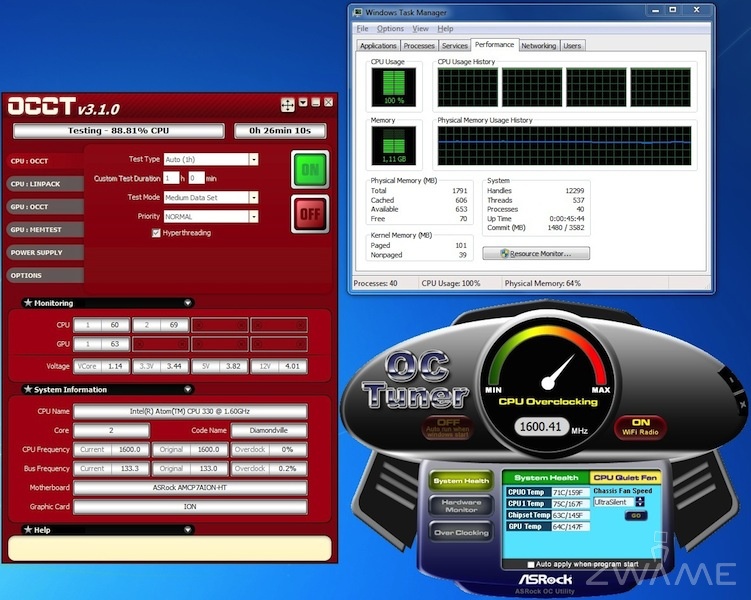The image size is (751, 600).
Task: Switch to the Applications tab
Action: (x=378, y=45)
